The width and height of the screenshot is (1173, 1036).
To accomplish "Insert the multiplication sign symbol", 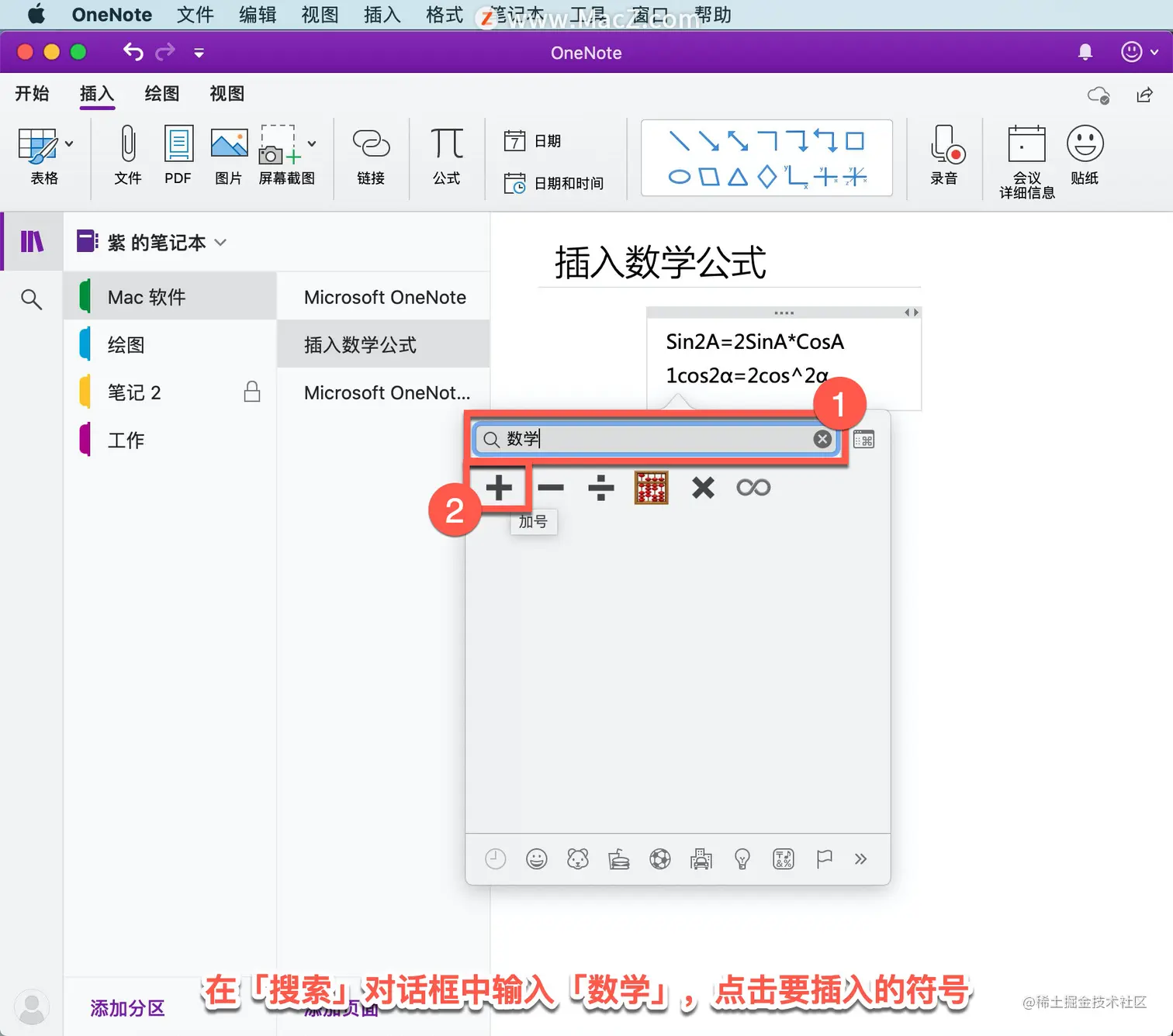I will (x=703, y=488).
